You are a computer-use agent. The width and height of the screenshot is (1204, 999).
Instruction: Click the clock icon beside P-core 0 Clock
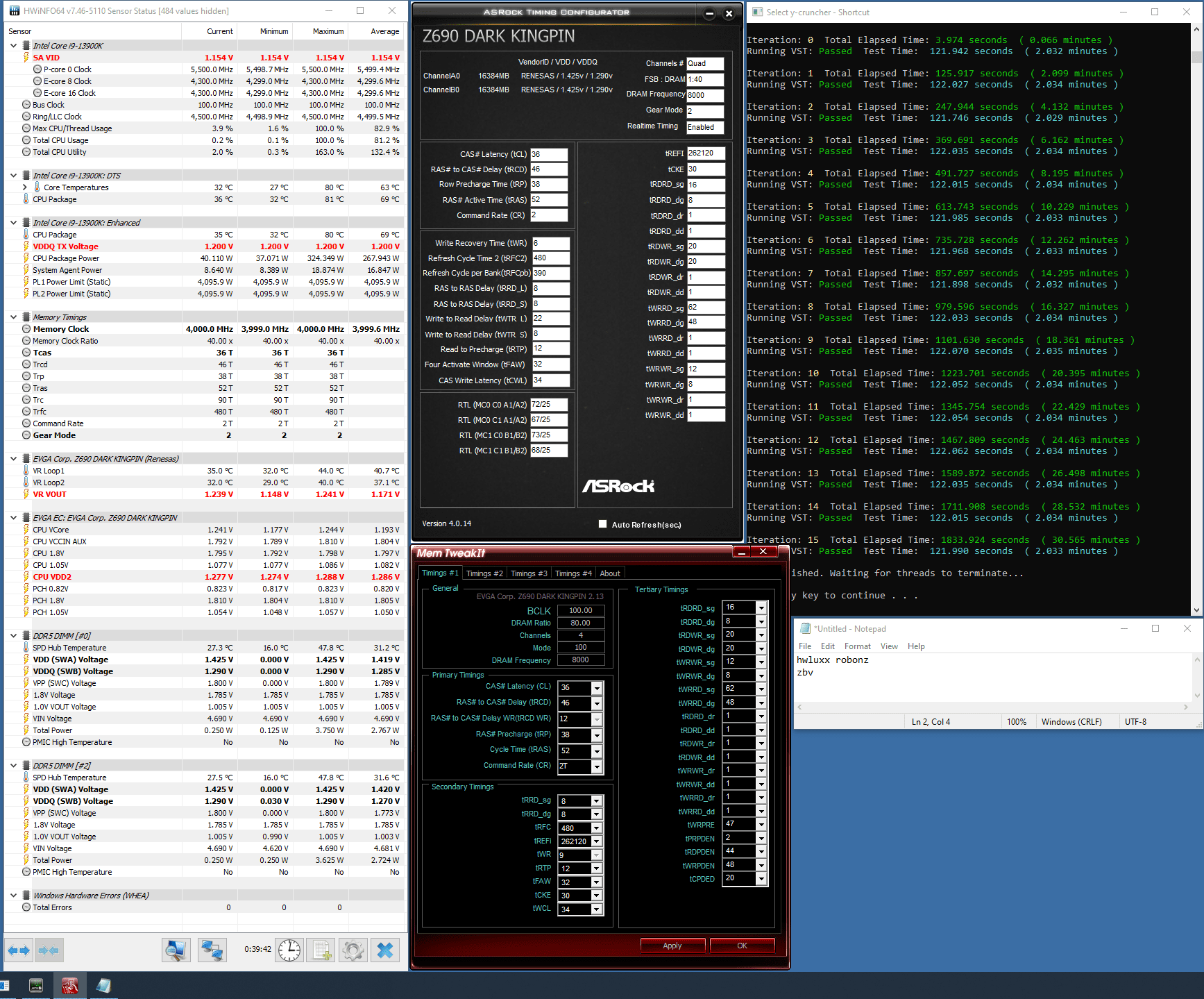pos(37,69)
